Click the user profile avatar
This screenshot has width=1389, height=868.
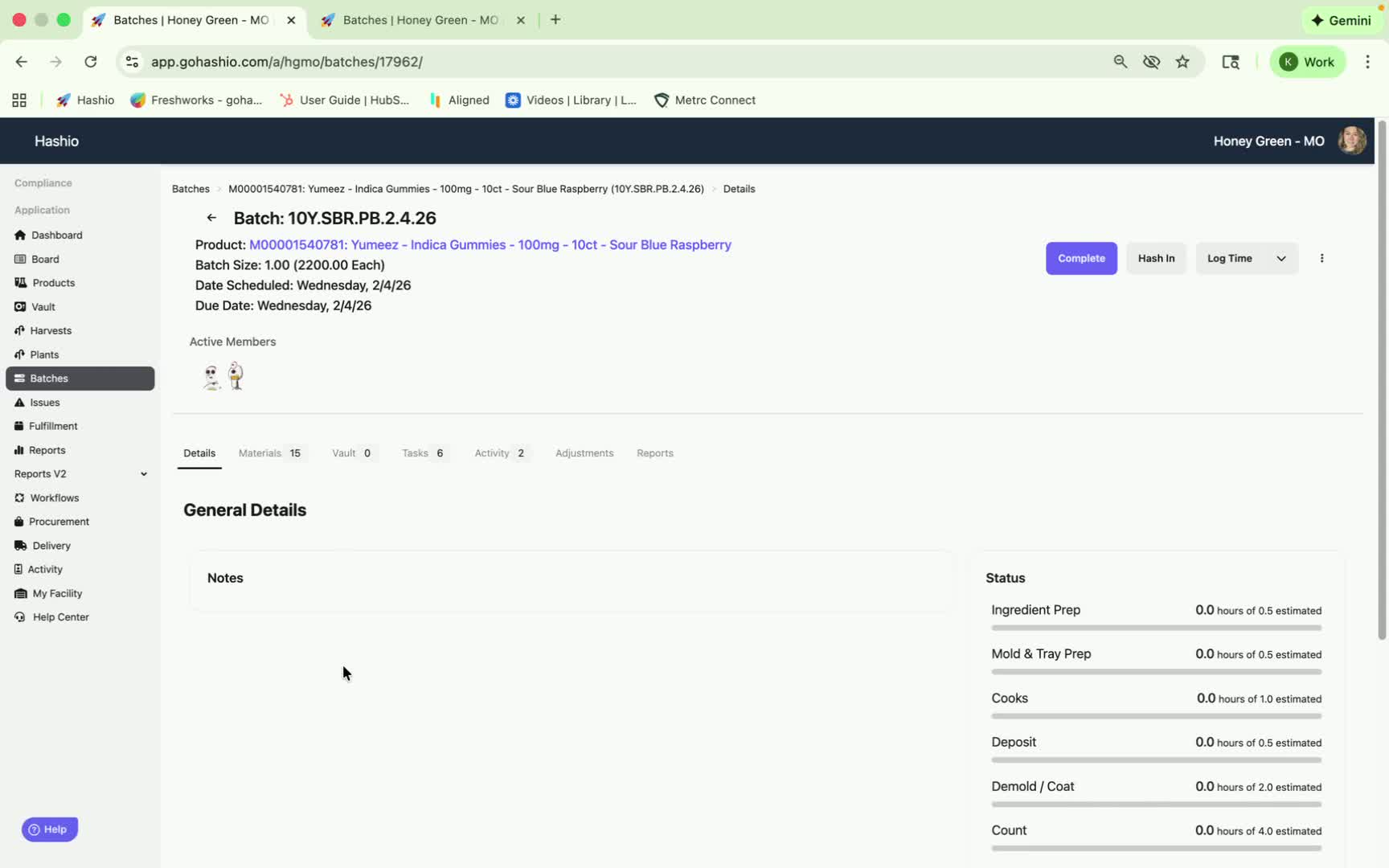tap(1351, 141)
